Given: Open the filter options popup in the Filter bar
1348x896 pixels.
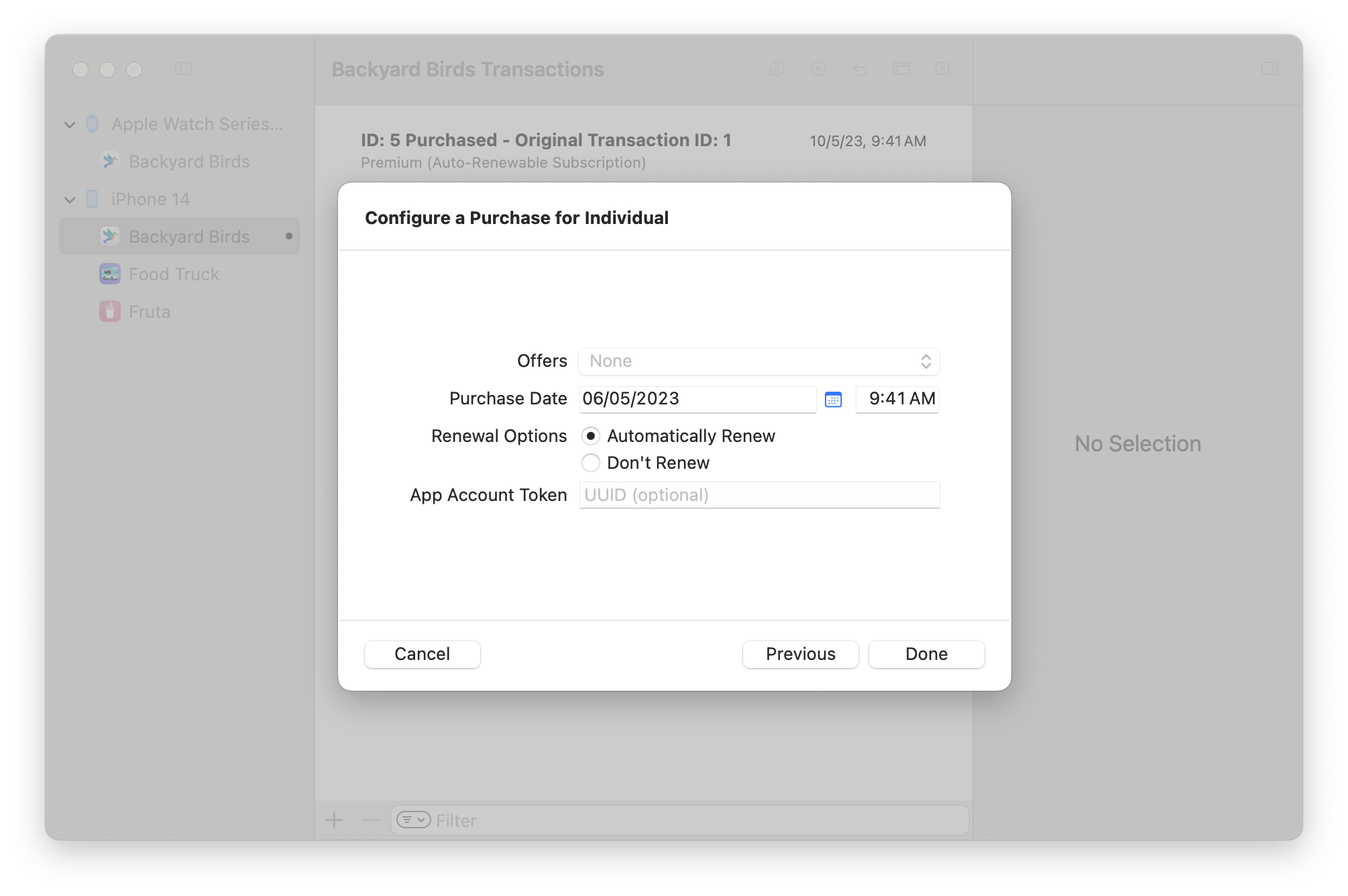Looking at the screenshot, I should click(413, 820).
